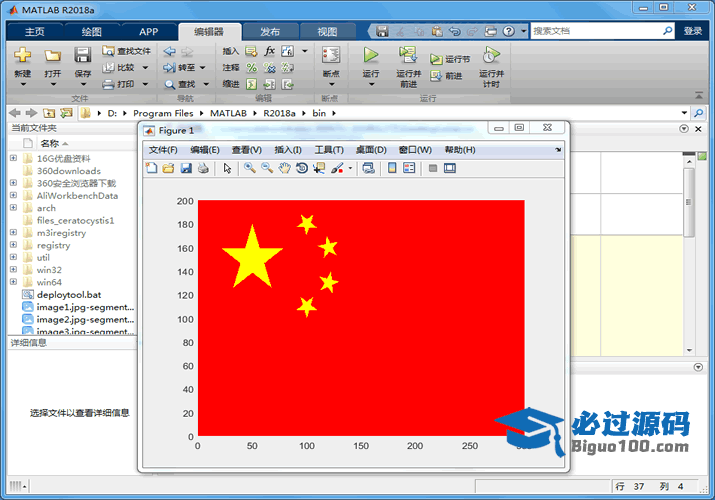Switch to the Home (主页) tab
Image resolution: width=715 pixels, height=500 pixels.
(35, 31)
